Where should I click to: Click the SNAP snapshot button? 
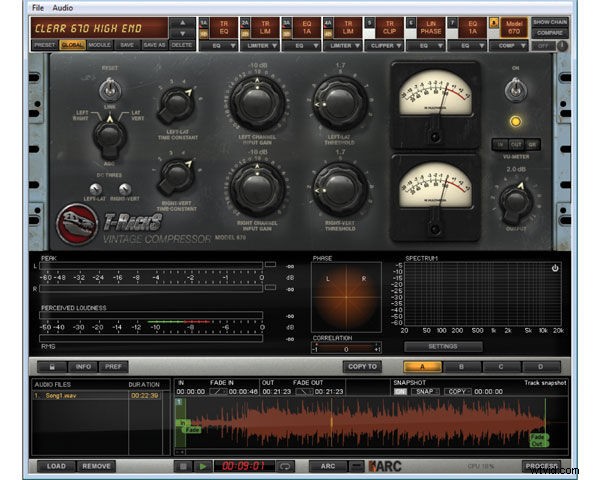tap(425, 392)
